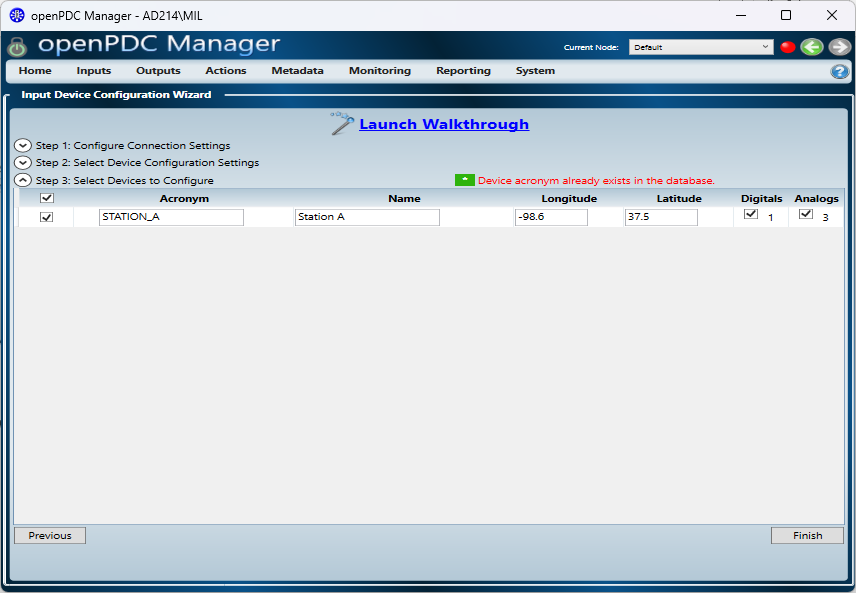Viewport: 856px width, 593px height.
Task: Click the red connection status indicator
Action: [787, 47]
